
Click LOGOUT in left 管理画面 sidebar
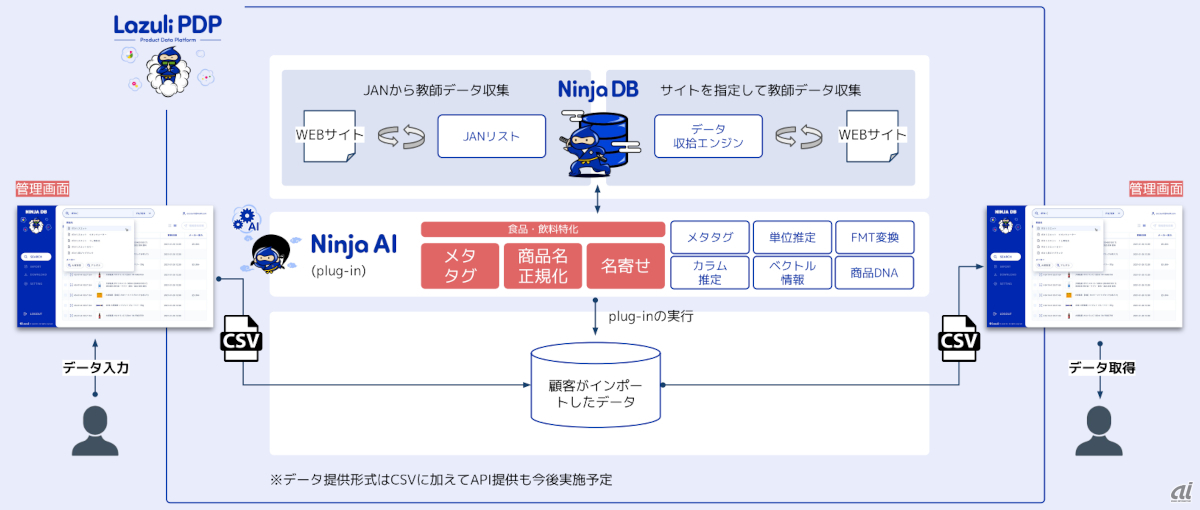click(33, 314)
